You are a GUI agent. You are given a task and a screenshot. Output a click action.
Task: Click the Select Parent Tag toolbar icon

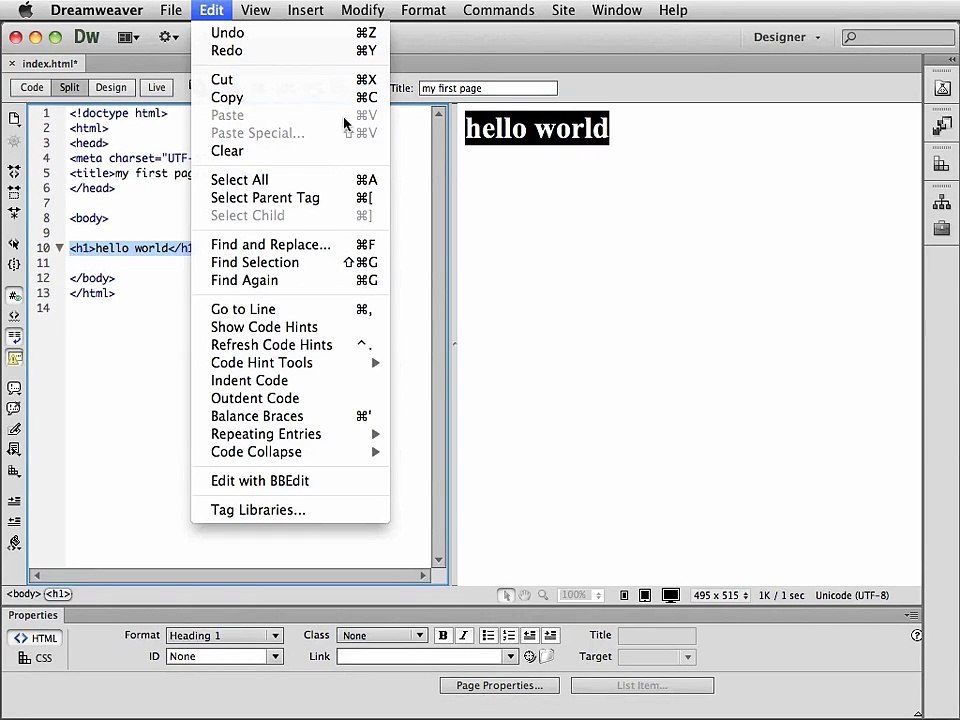coord(14,244)
